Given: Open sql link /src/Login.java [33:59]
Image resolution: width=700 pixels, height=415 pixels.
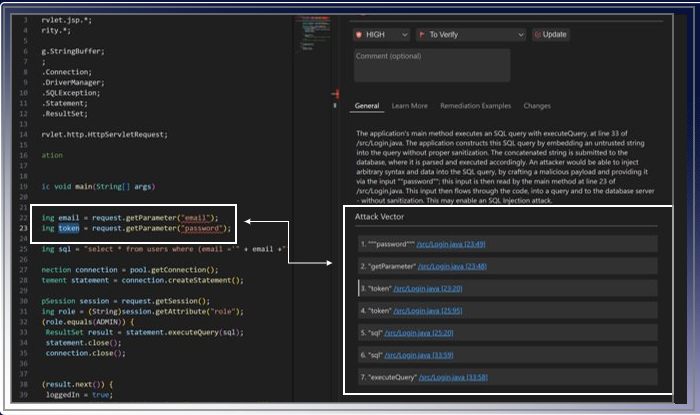Looking at the screenshot, I should click(x=419, y=355).
